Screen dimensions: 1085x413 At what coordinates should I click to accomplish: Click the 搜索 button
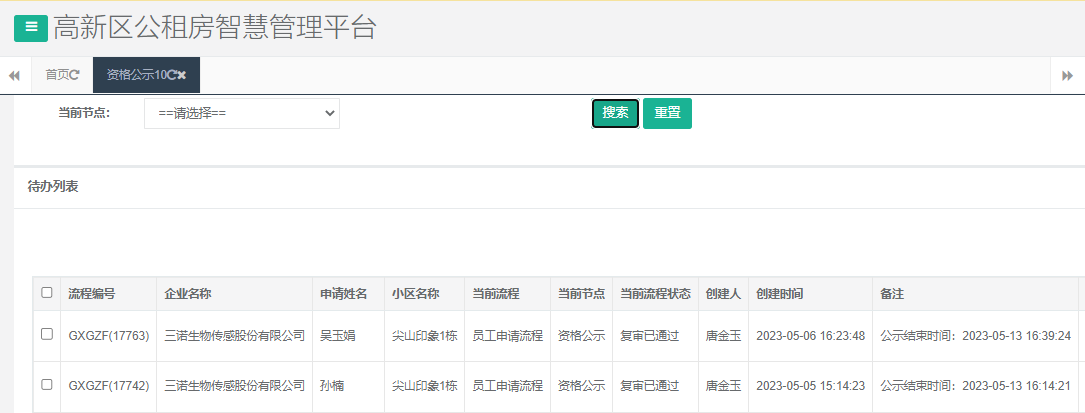(615, 113)
